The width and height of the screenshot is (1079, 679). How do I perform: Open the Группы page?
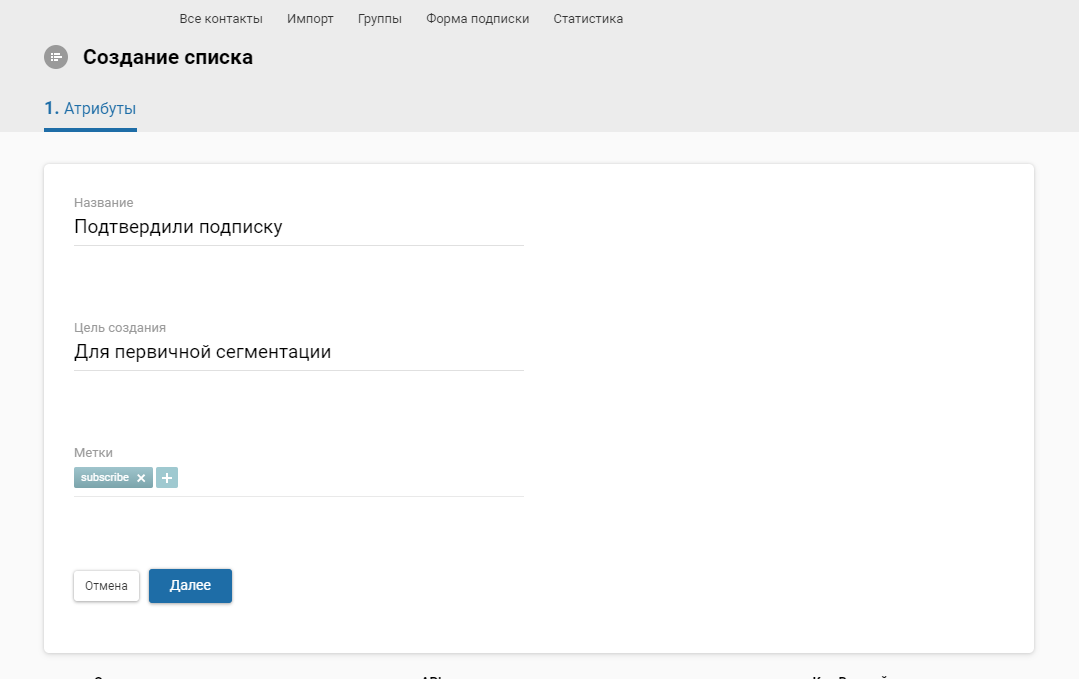click(380, 19)
